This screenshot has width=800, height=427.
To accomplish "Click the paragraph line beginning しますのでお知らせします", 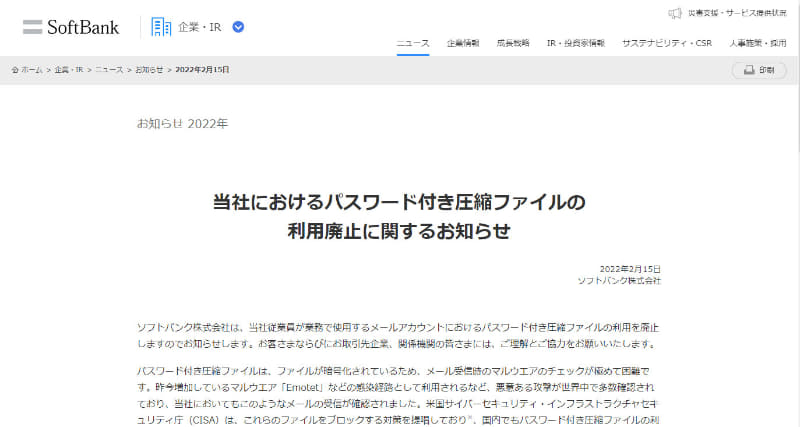I will pos(396,344).
